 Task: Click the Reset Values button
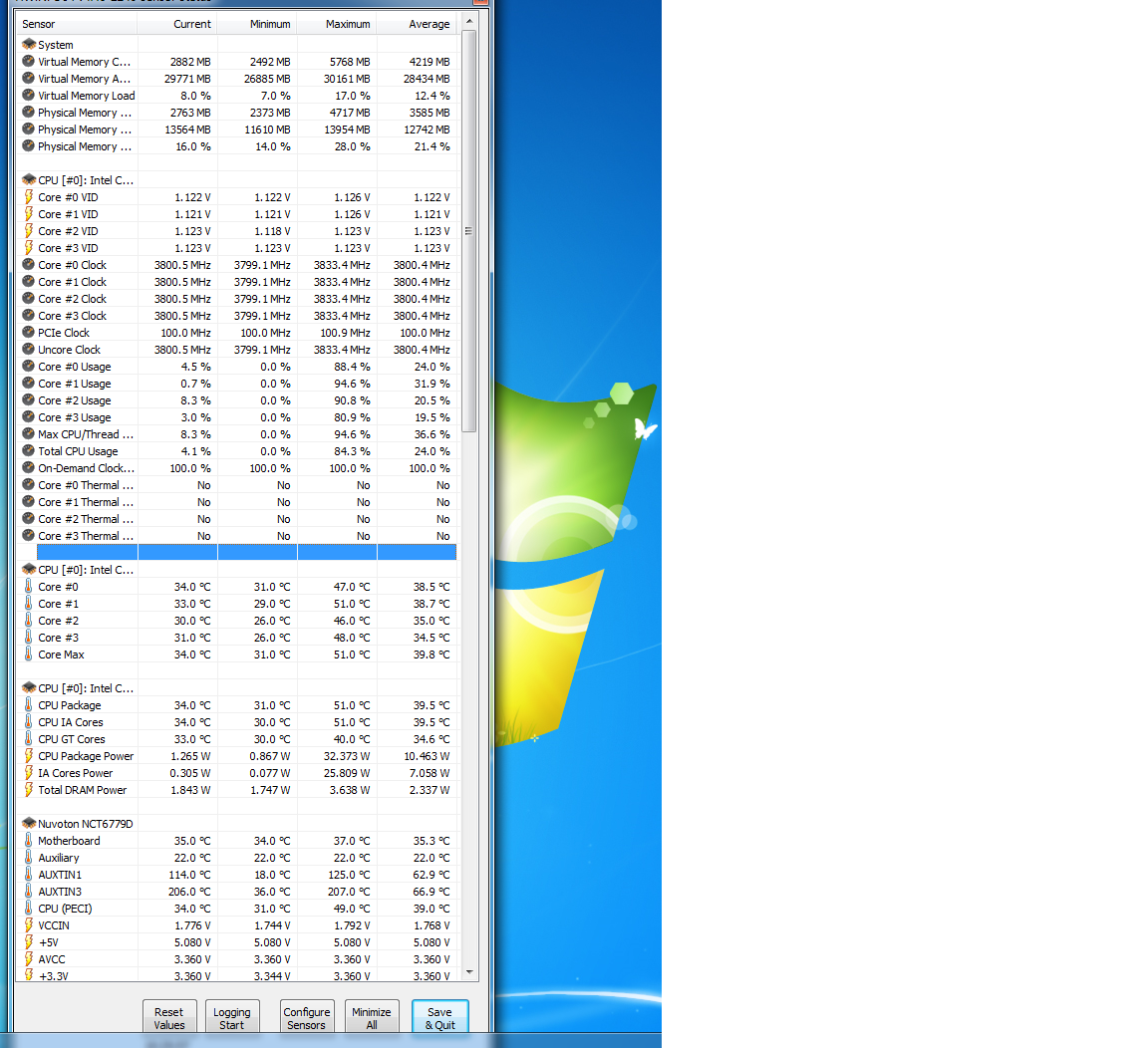pos(169,1018)
